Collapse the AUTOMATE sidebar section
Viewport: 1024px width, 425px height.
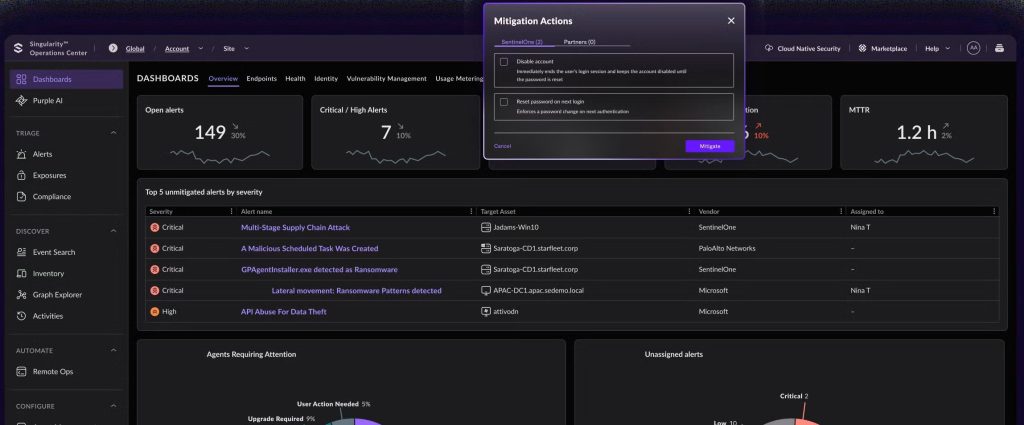click(x=113, y=351)
